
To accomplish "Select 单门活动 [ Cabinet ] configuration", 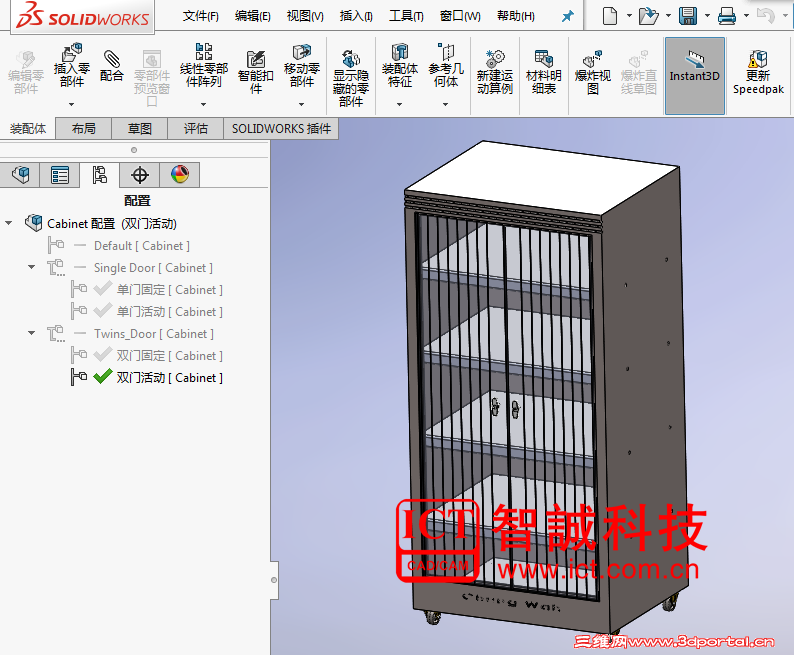I will point(170,311).
